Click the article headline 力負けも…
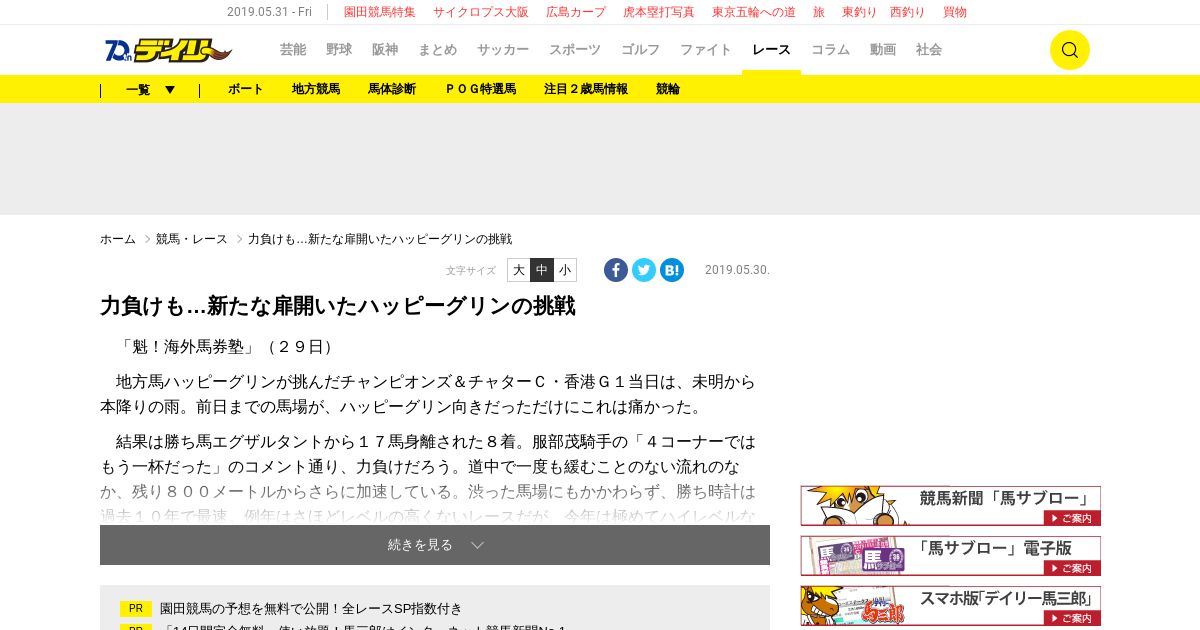 [x=338, y=306]
